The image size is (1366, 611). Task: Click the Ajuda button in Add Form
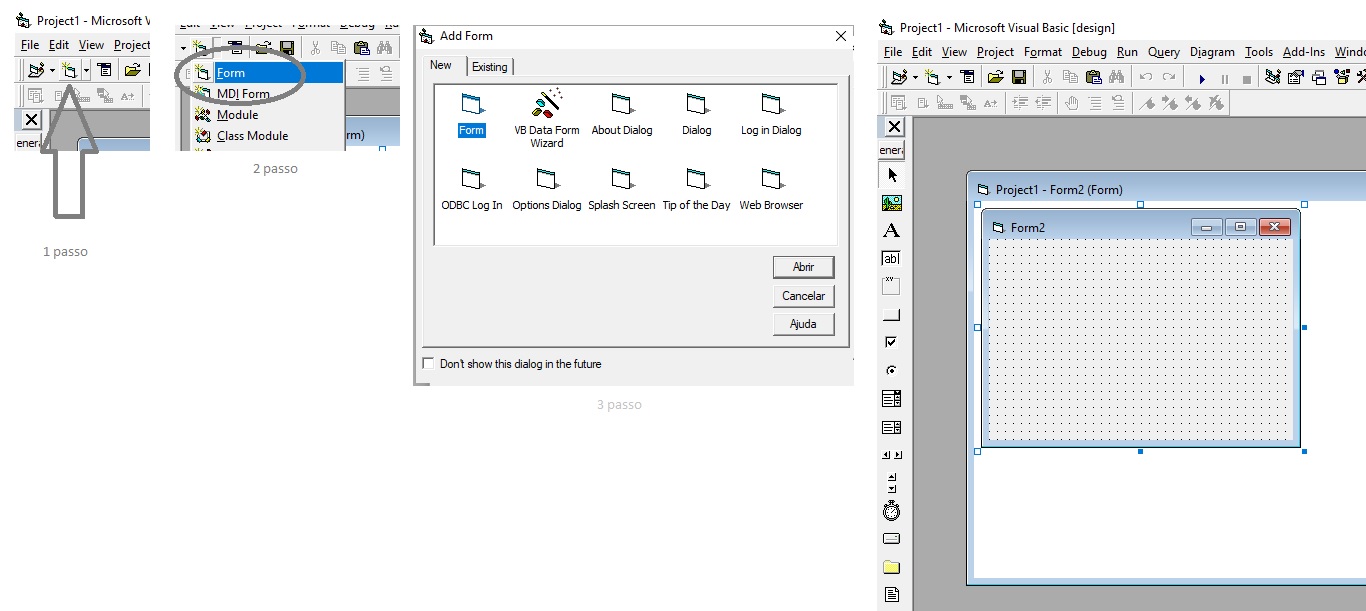pos(804,324)
